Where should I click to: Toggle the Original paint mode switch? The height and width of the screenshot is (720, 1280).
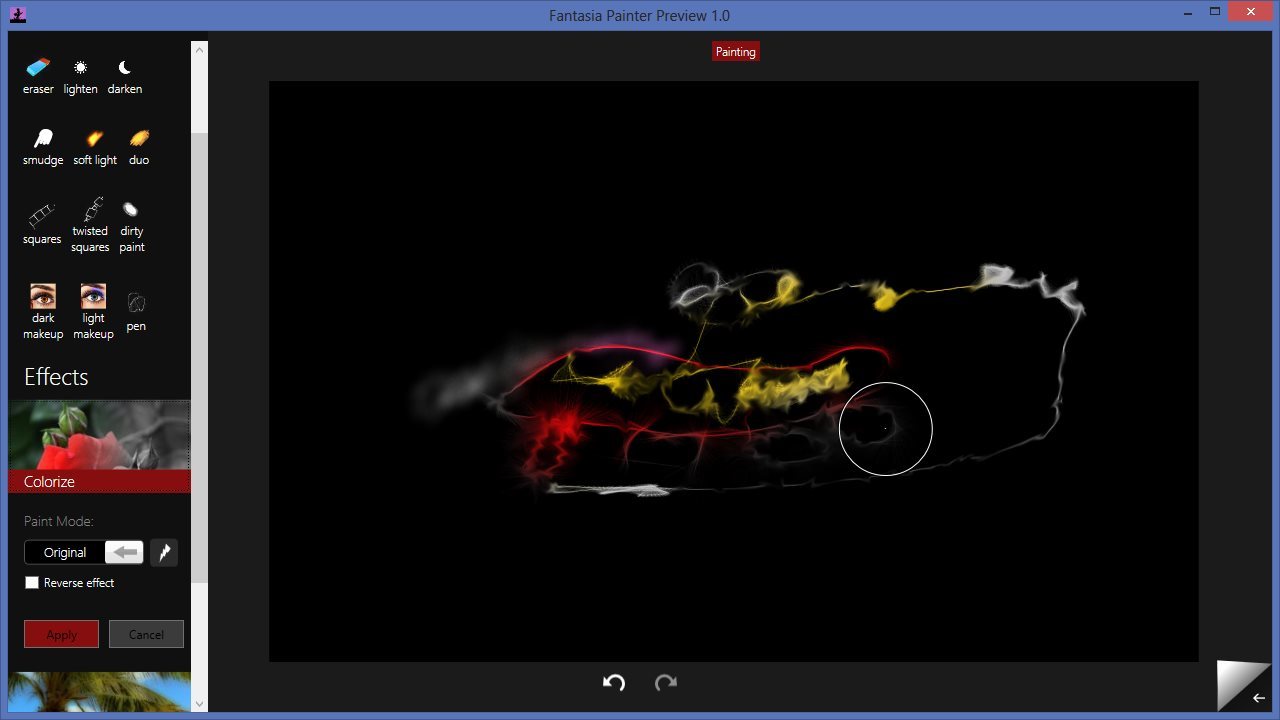[x=84, y=552]
